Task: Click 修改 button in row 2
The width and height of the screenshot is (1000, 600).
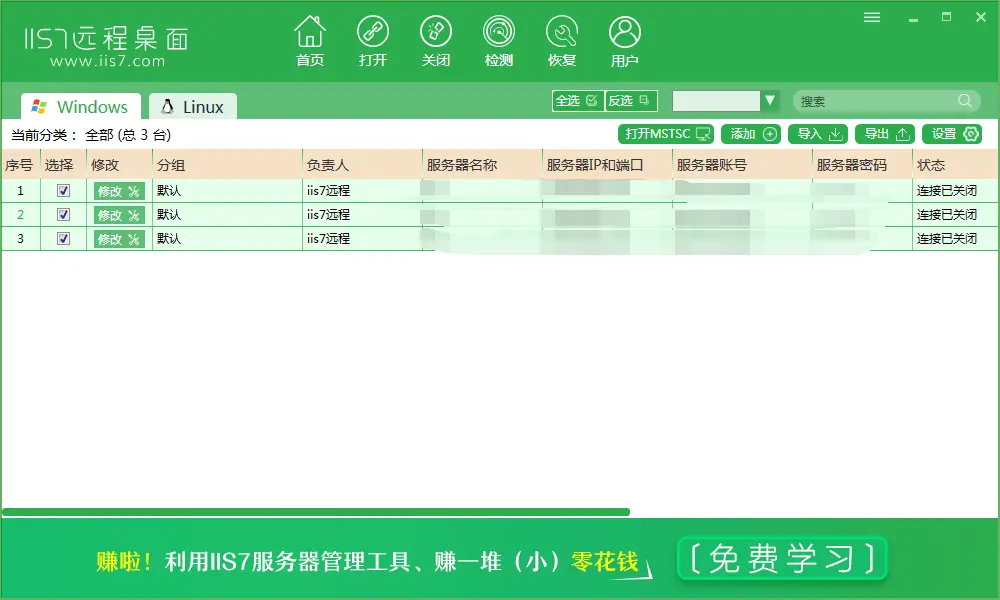Action: pos(119,216)
